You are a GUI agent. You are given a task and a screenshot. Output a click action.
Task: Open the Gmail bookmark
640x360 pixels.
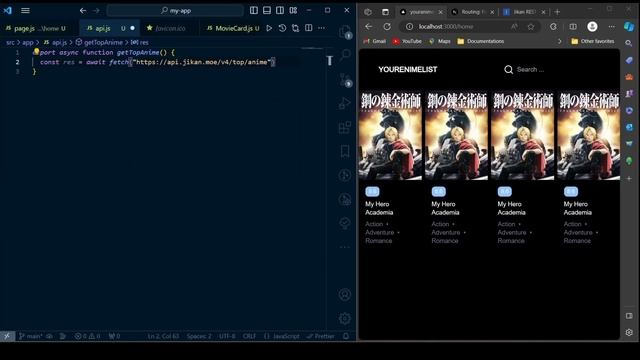pos(375,41)
